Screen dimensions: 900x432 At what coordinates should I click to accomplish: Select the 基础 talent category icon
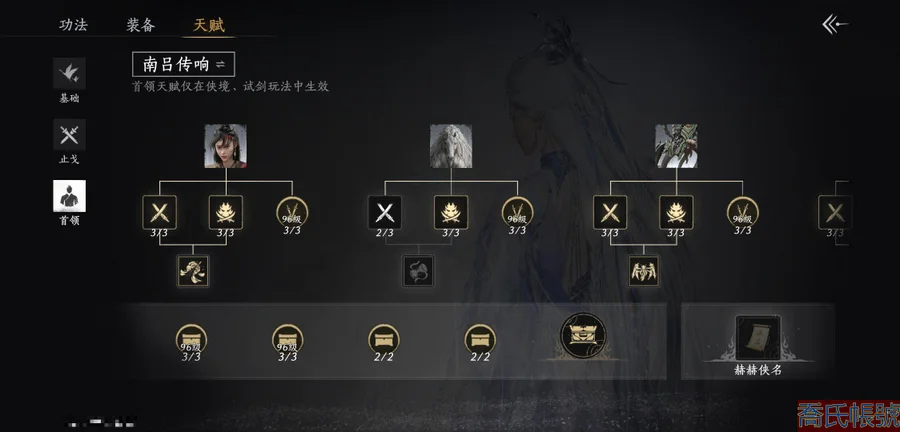click(x=69, y=73)
